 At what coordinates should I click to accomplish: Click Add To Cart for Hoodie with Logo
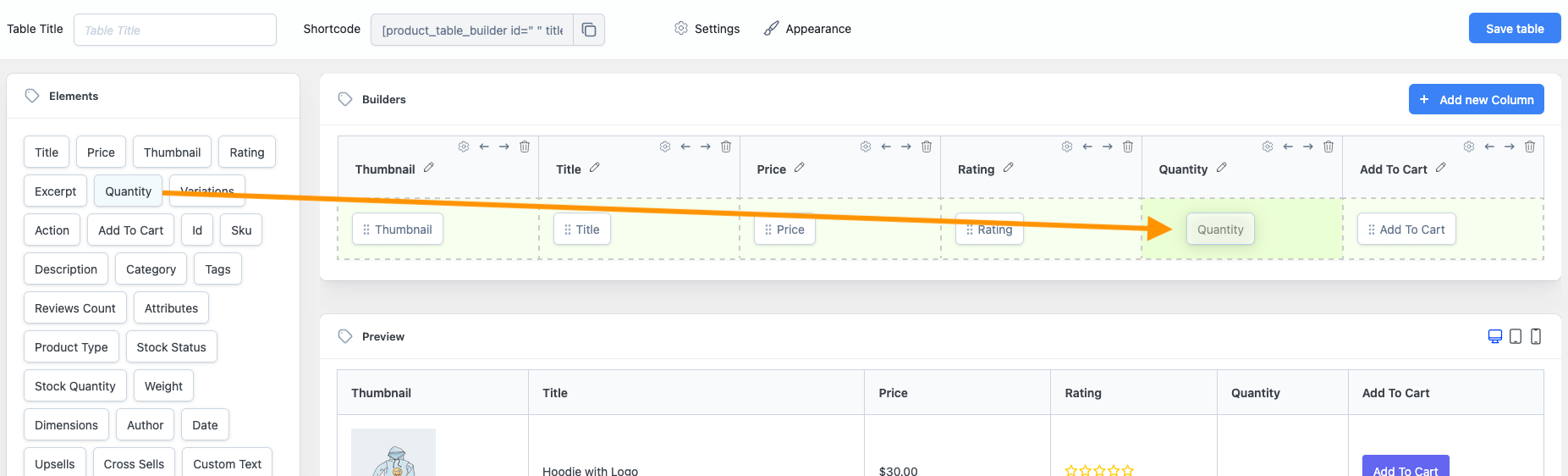tap(1406, 466)
